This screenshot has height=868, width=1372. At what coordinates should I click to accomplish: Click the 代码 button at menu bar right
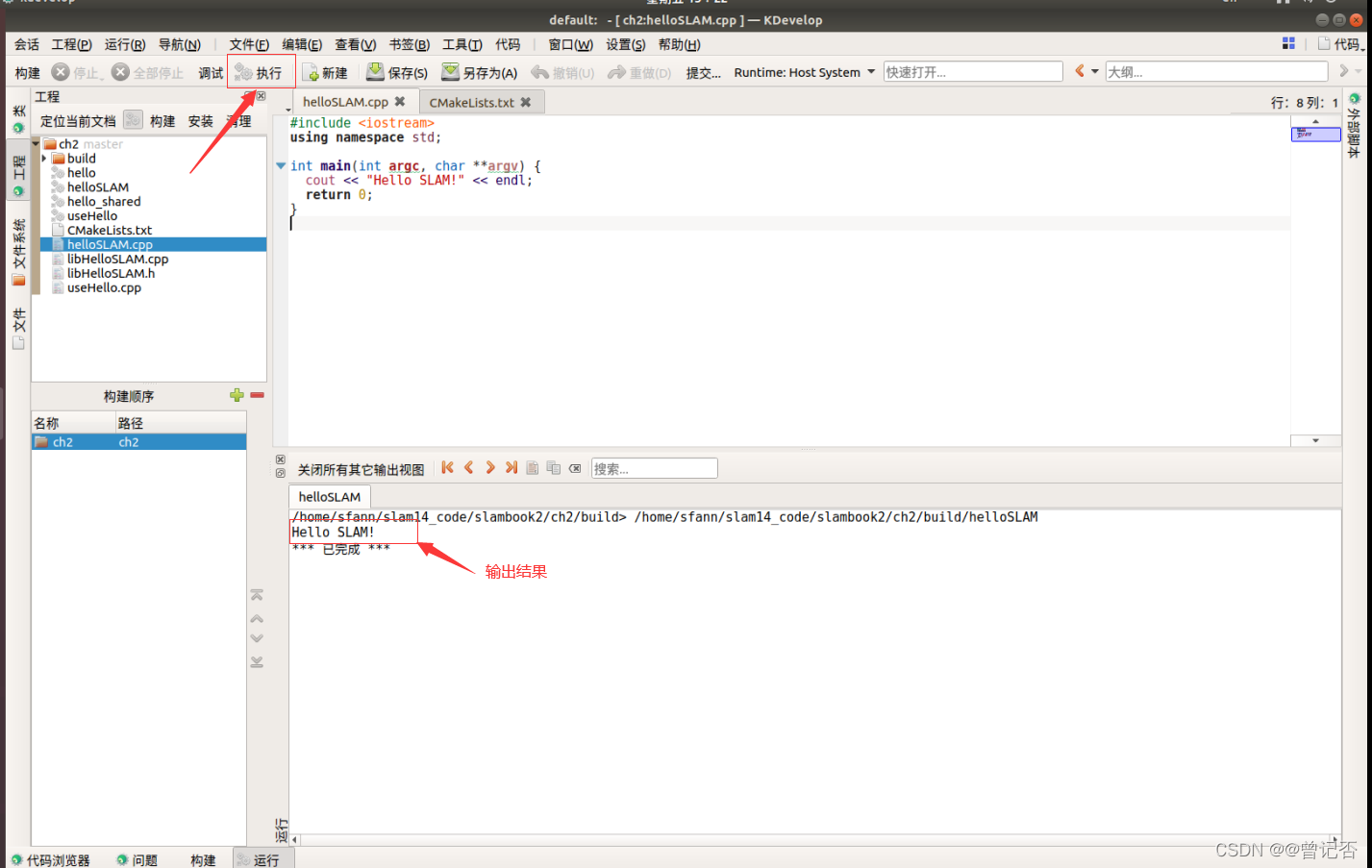(x=1340, y=44)
